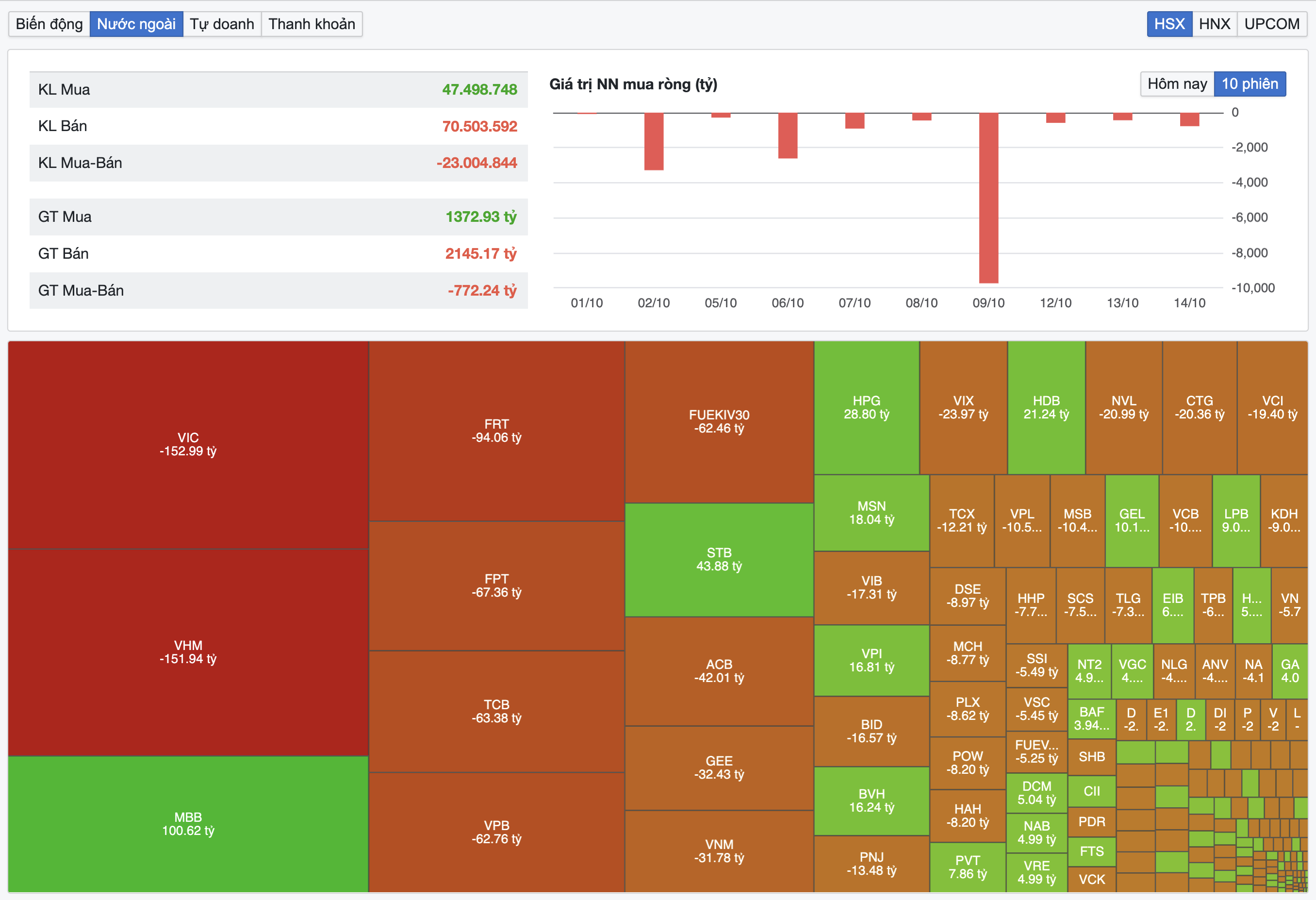Open the Tự doanh tab

click(222, 24)
